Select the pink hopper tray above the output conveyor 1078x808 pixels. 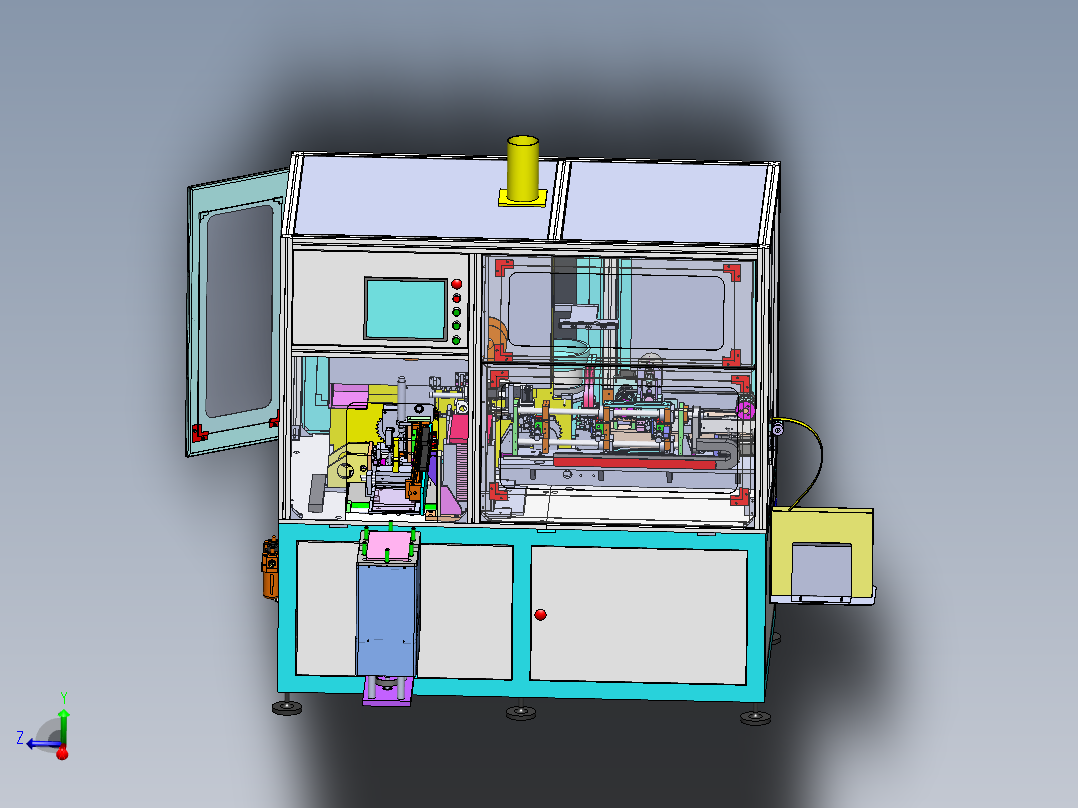(389, 541)
